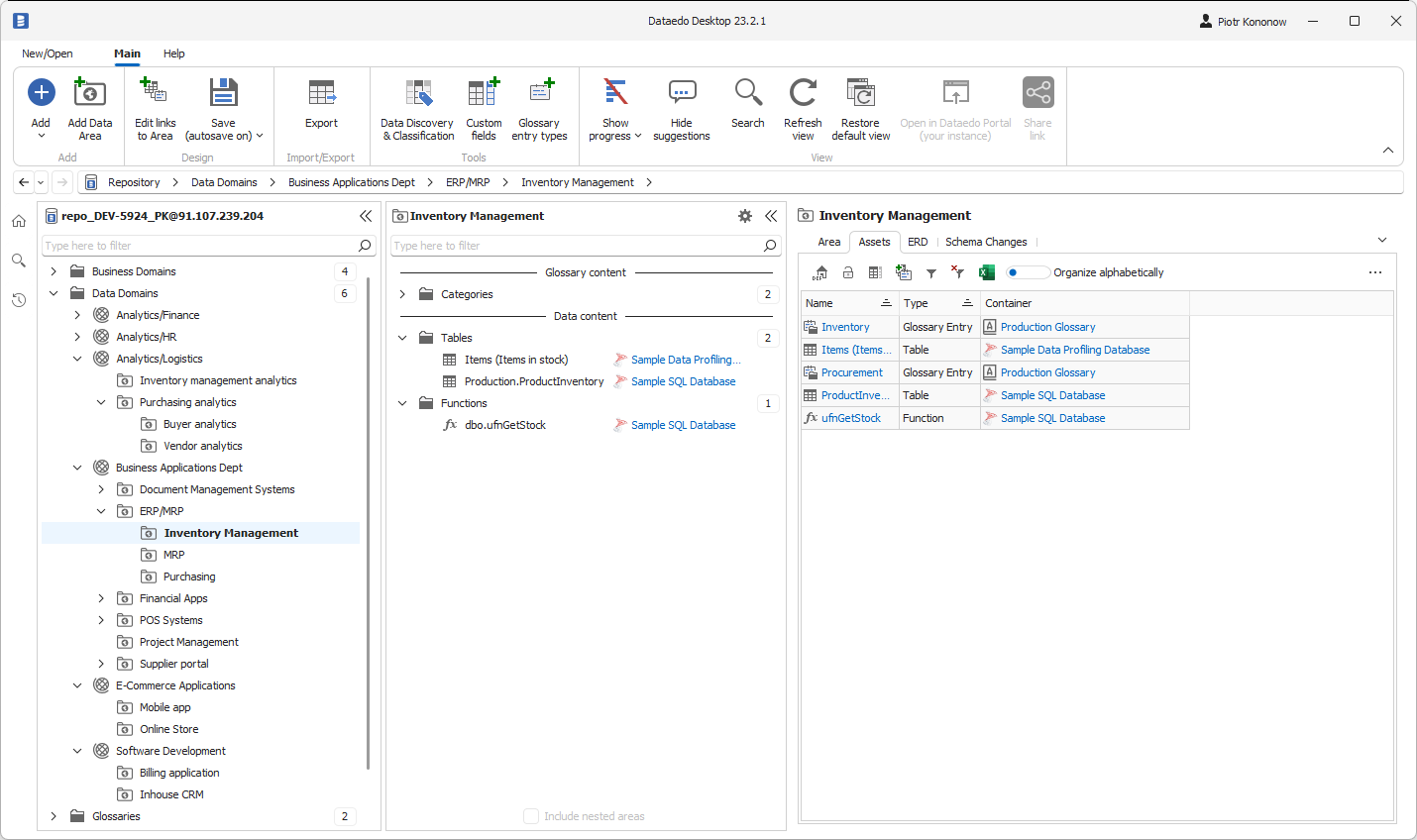Open the New/Open menu
The width and height of the screenshot is (1417, 840).
(x=48, y=53)
